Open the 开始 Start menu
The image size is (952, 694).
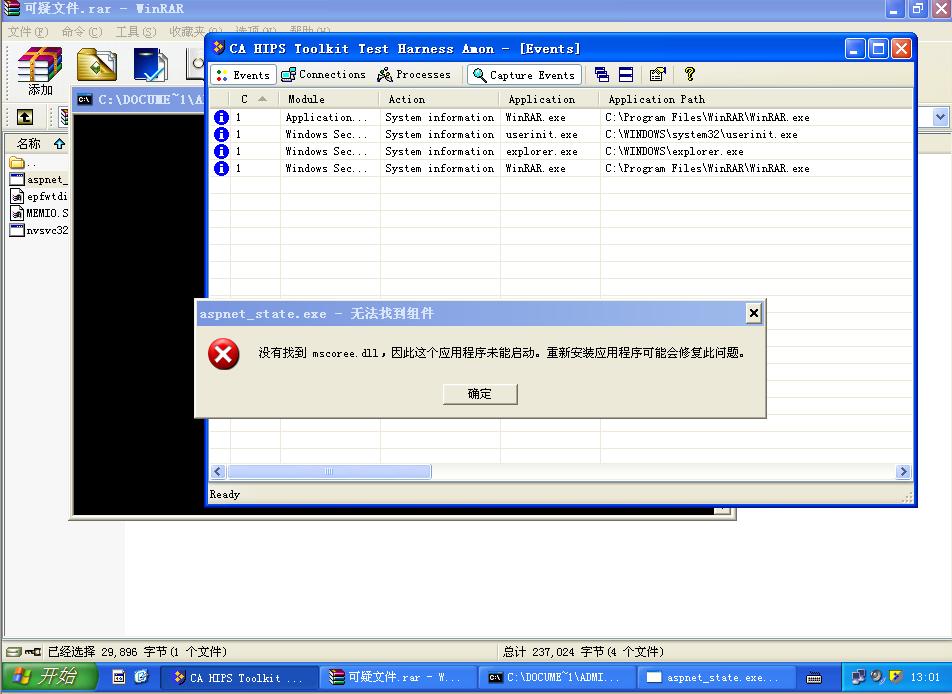pyautogui.click(x=50, y=676)
